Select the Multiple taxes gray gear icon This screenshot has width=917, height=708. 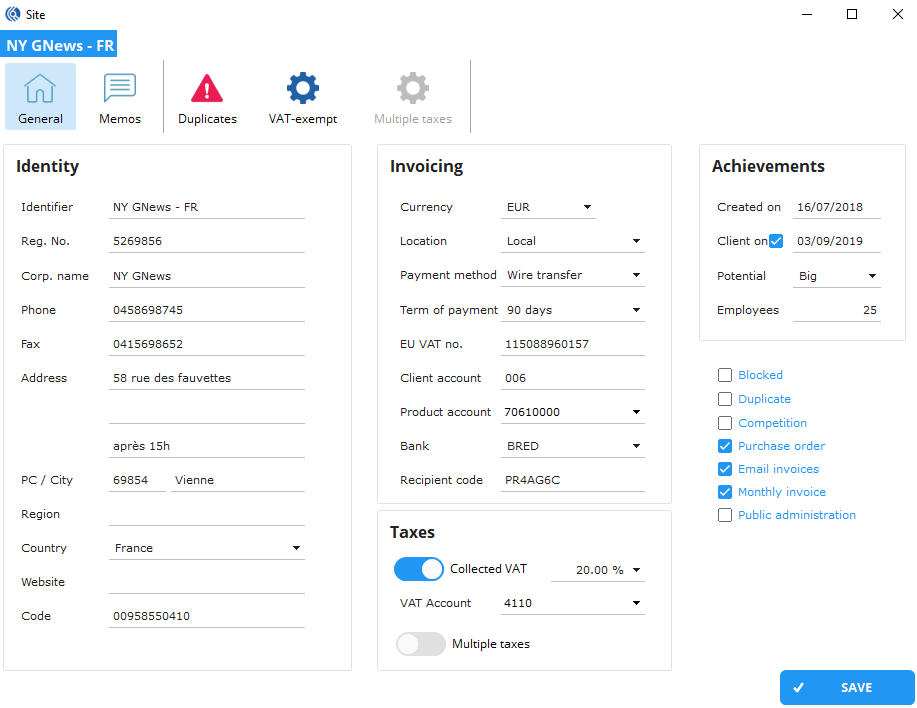pos(412,88)
